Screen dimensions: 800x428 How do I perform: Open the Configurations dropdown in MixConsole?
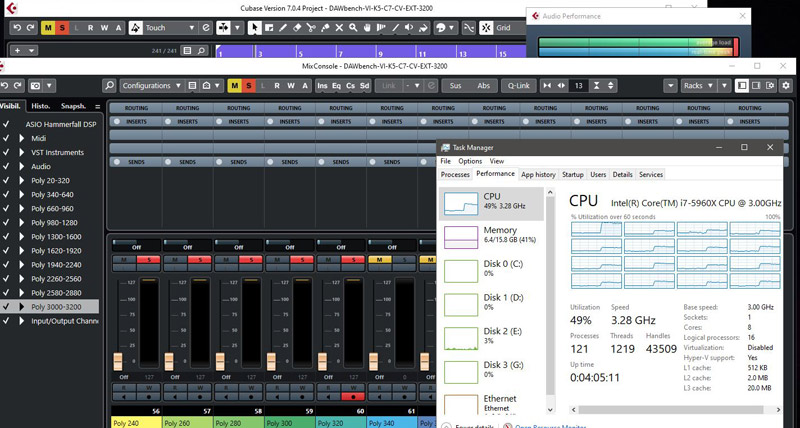click(152, 86)
